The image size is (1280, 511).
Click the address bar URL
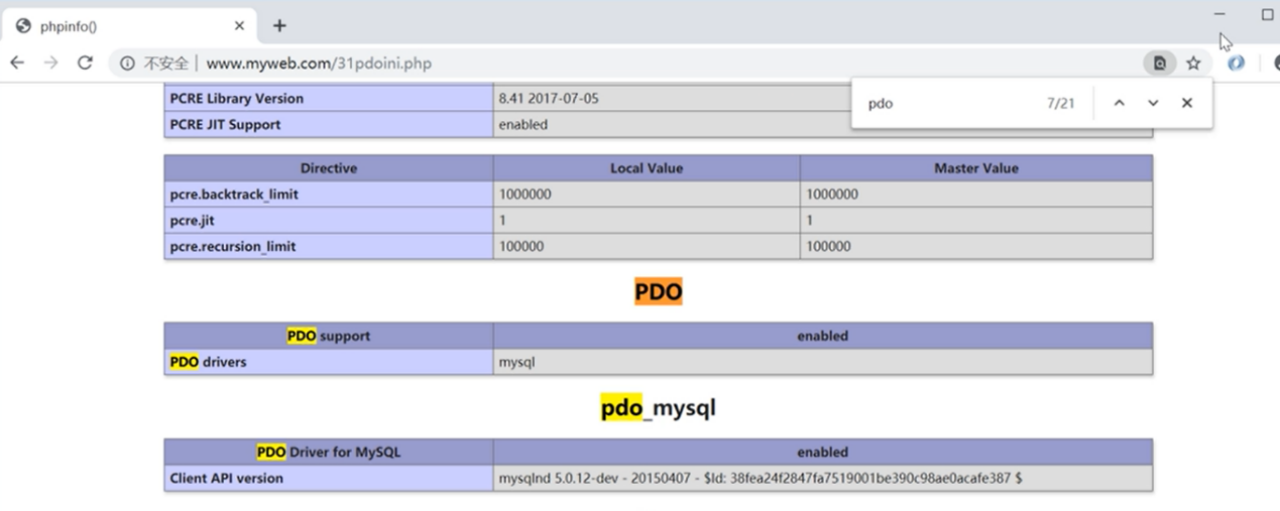319,63
